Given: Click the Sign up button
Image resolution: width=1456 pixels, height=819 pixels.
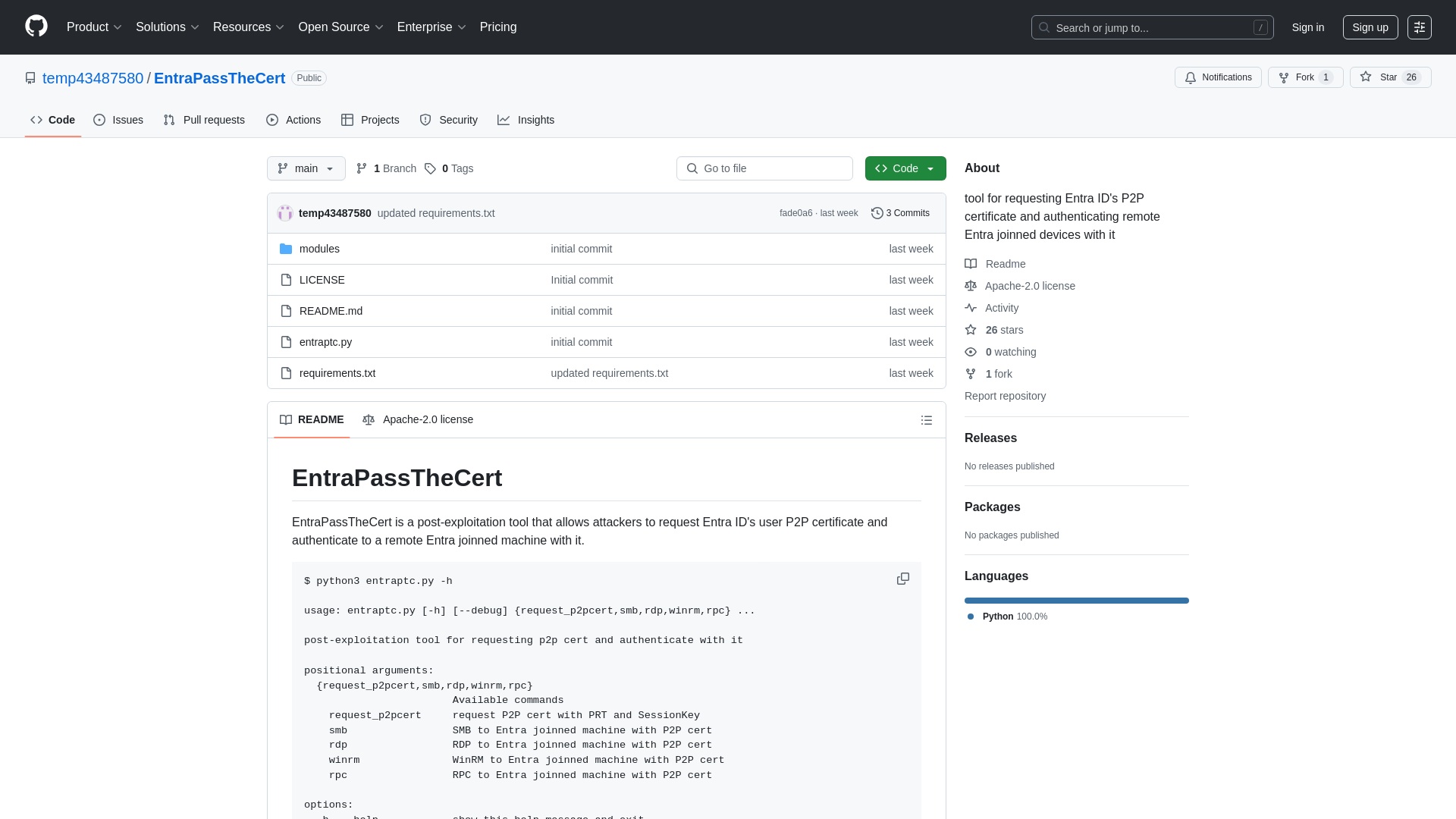Looking at the screenshot, I should pos(1370,27).
